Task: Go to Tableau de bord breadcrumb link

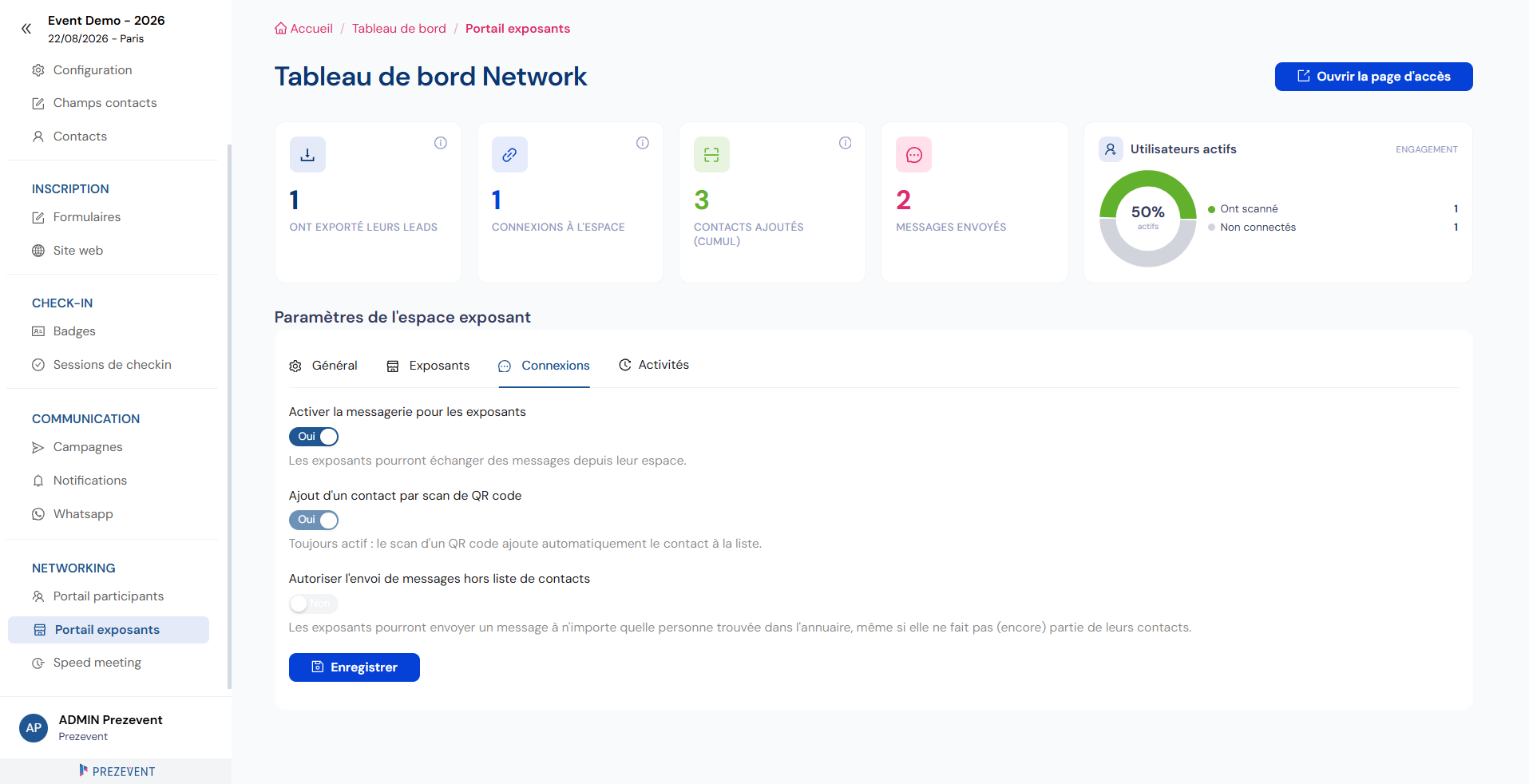Action: (399, 29)
